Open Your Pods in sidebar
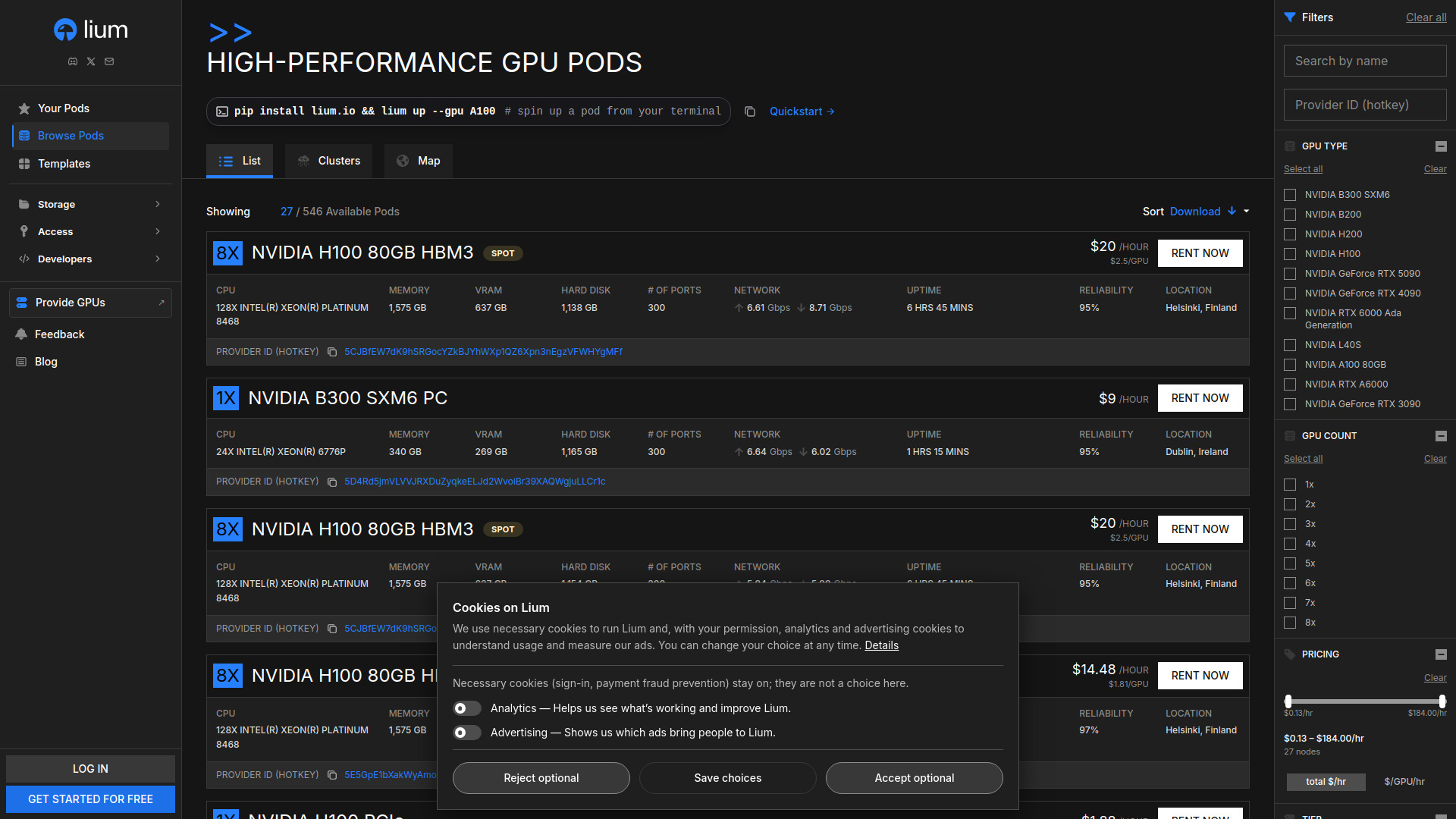The height and width of the screenshot is (819, 1456). point(90,108)
